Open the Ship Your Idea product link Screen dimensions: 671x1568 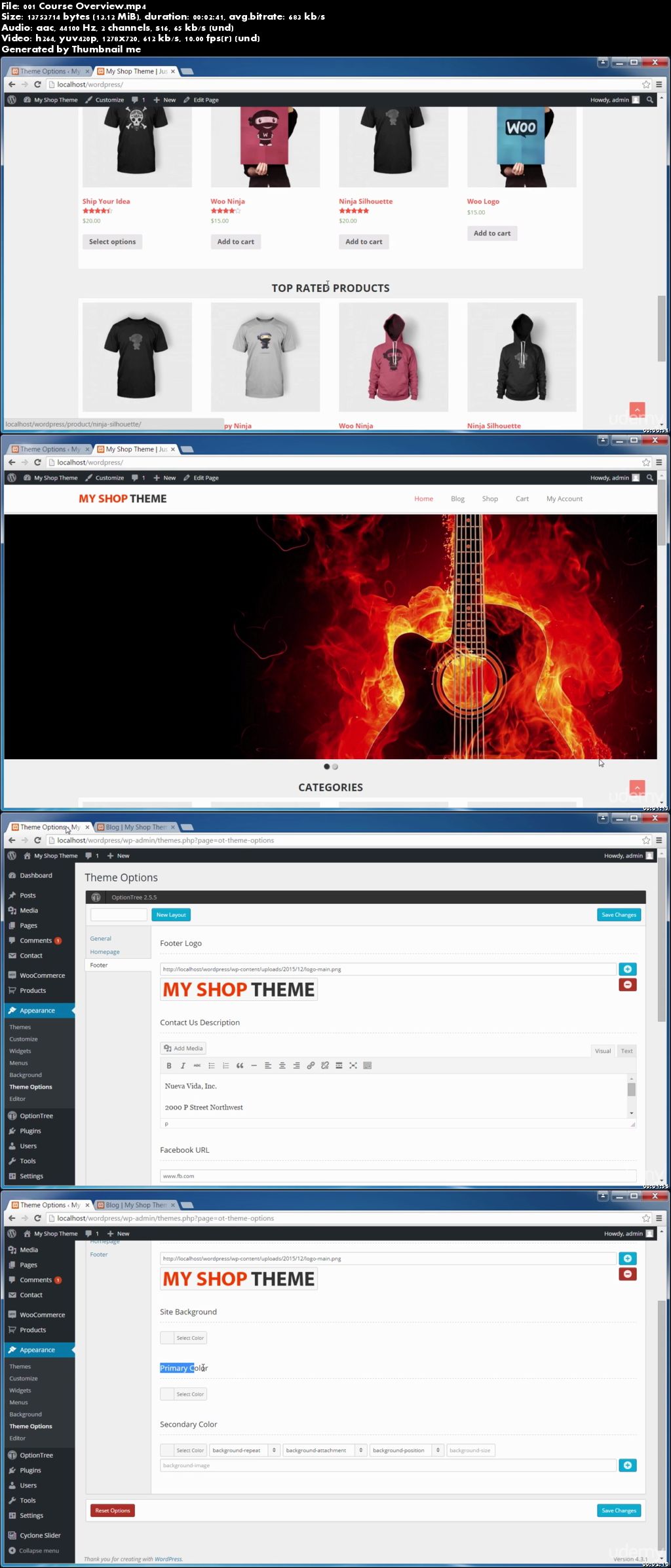pyautogui.click(x=106, y=201)
